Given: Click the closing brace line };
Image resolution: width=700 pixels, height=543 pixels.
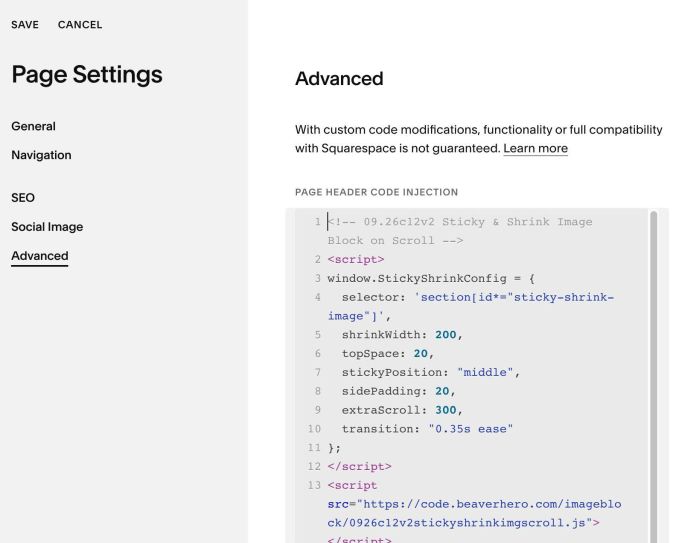Looking at the screenshot, I should pos(334,448).
